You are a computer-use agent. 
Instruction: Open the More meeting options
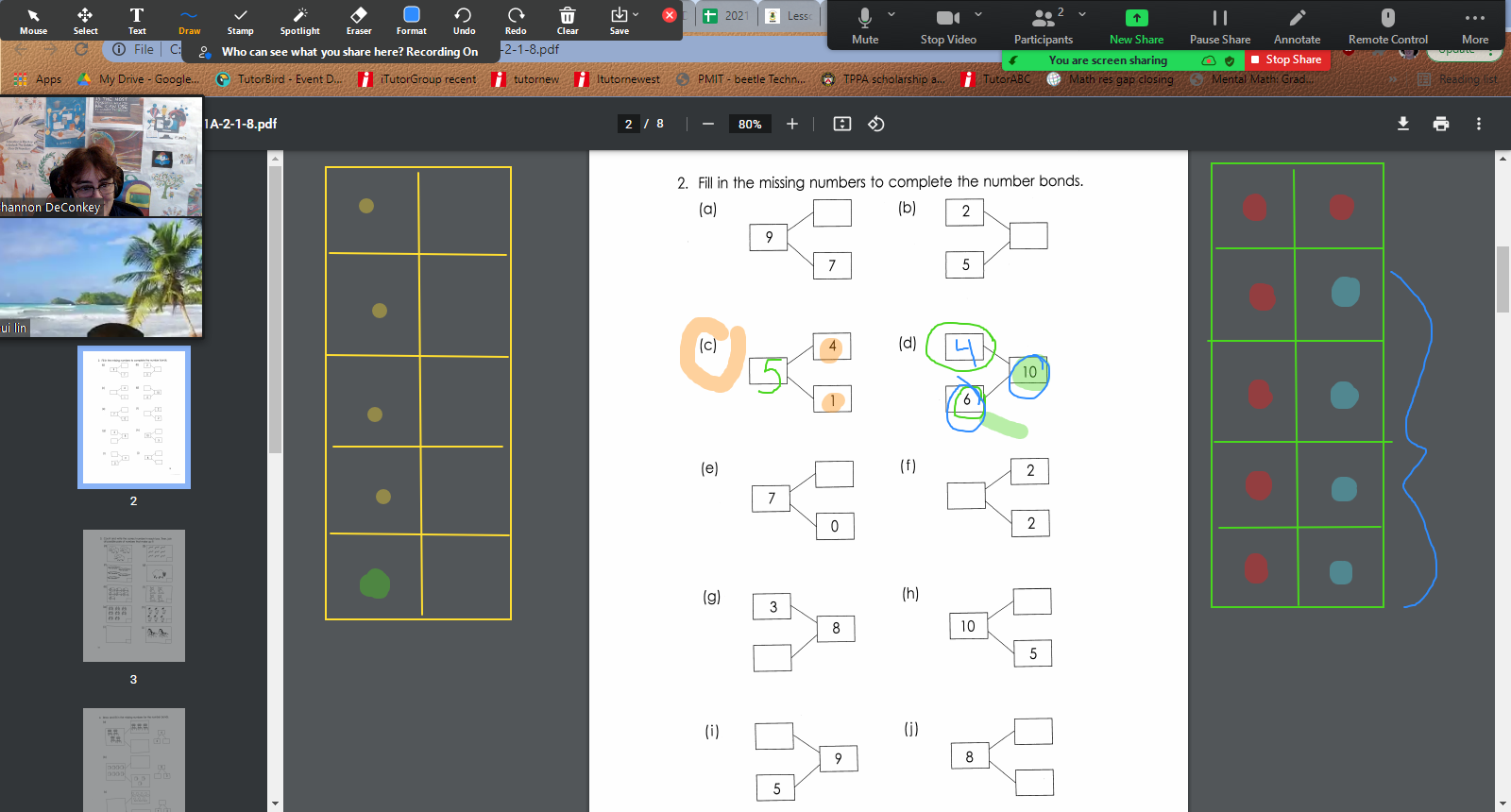click(x=1474, y=25)
